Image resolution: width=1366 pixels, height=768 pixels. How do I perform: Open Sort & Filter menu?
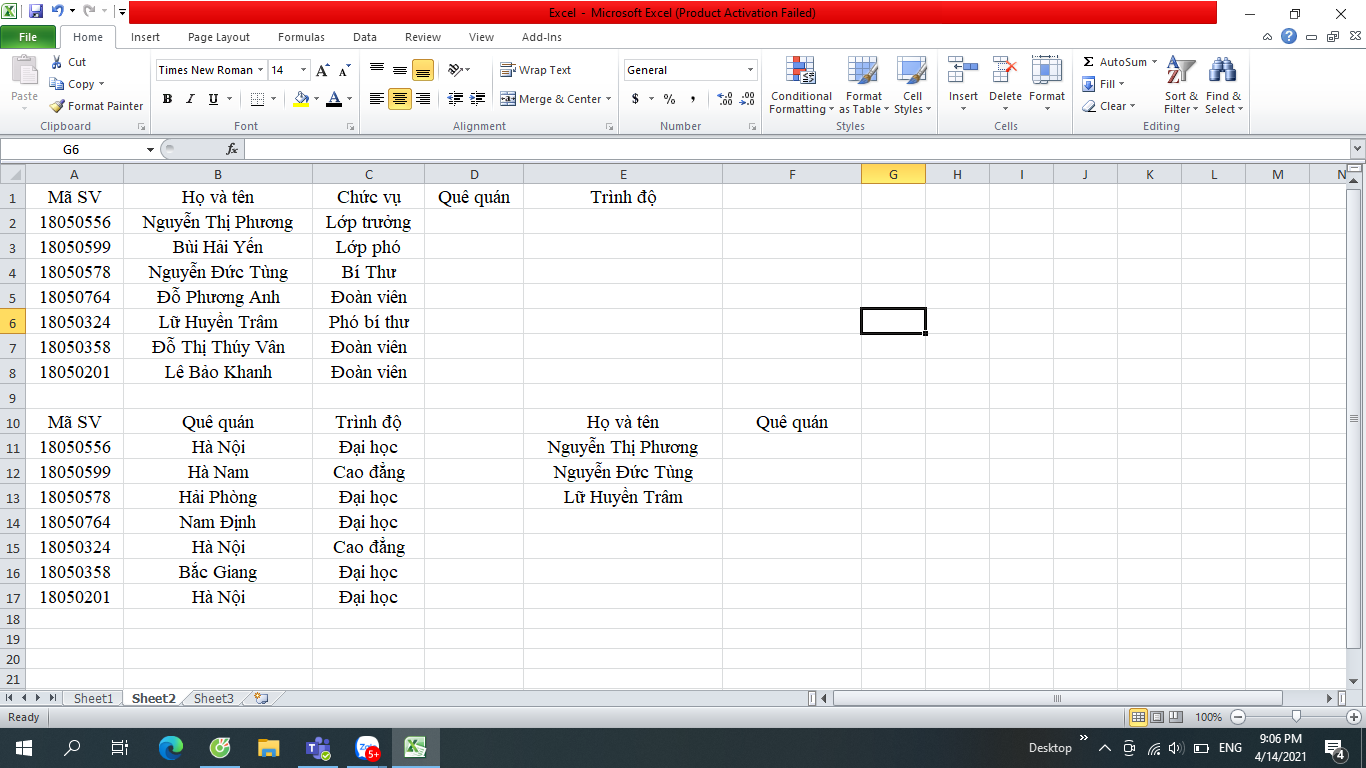point(1181,86)
